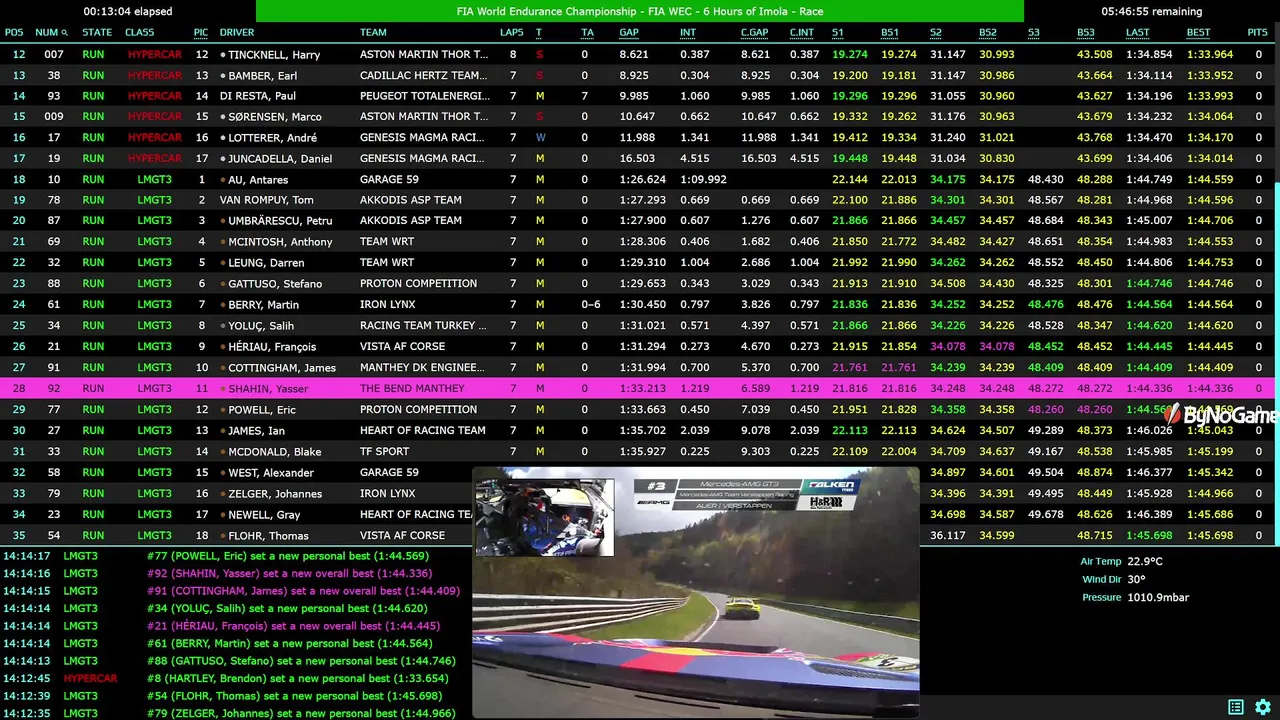Image resolution: width=1280 pixels, height=720 pixels.
Task: Click the red S tyre marker in the TINCKNELL row
Action: [x=540, y=55]
